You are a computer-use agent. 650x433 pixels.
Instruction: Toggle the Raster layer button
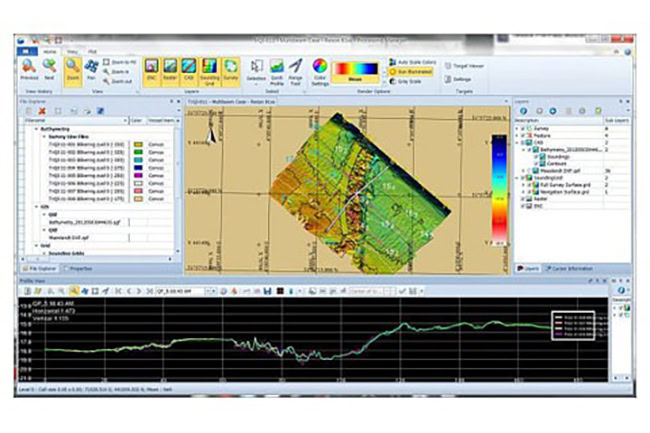click(x=170, y=70)
